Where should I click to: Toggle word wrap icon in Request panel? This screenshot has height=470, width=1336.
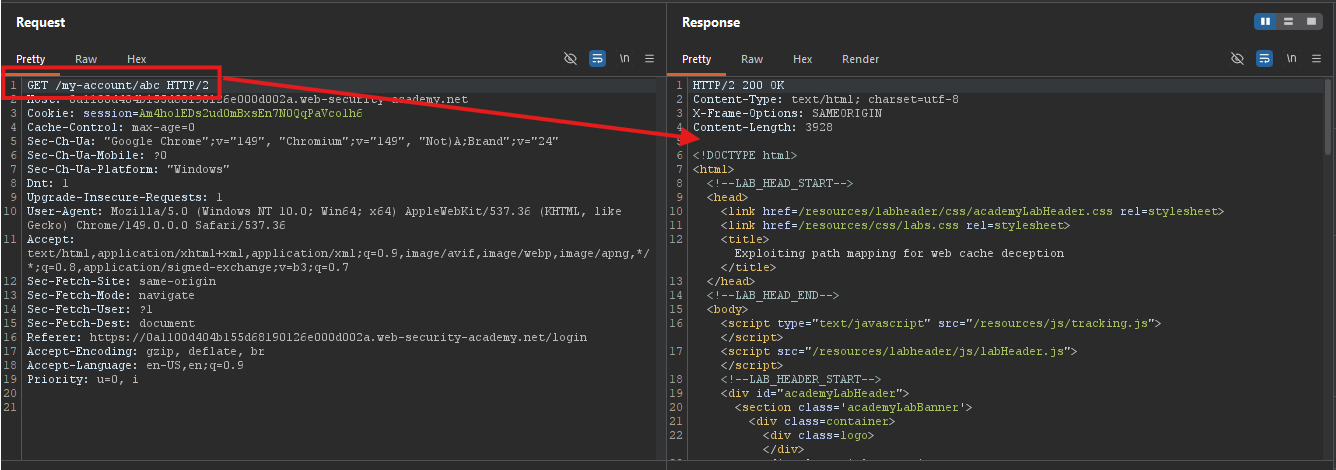click(597, 59)
